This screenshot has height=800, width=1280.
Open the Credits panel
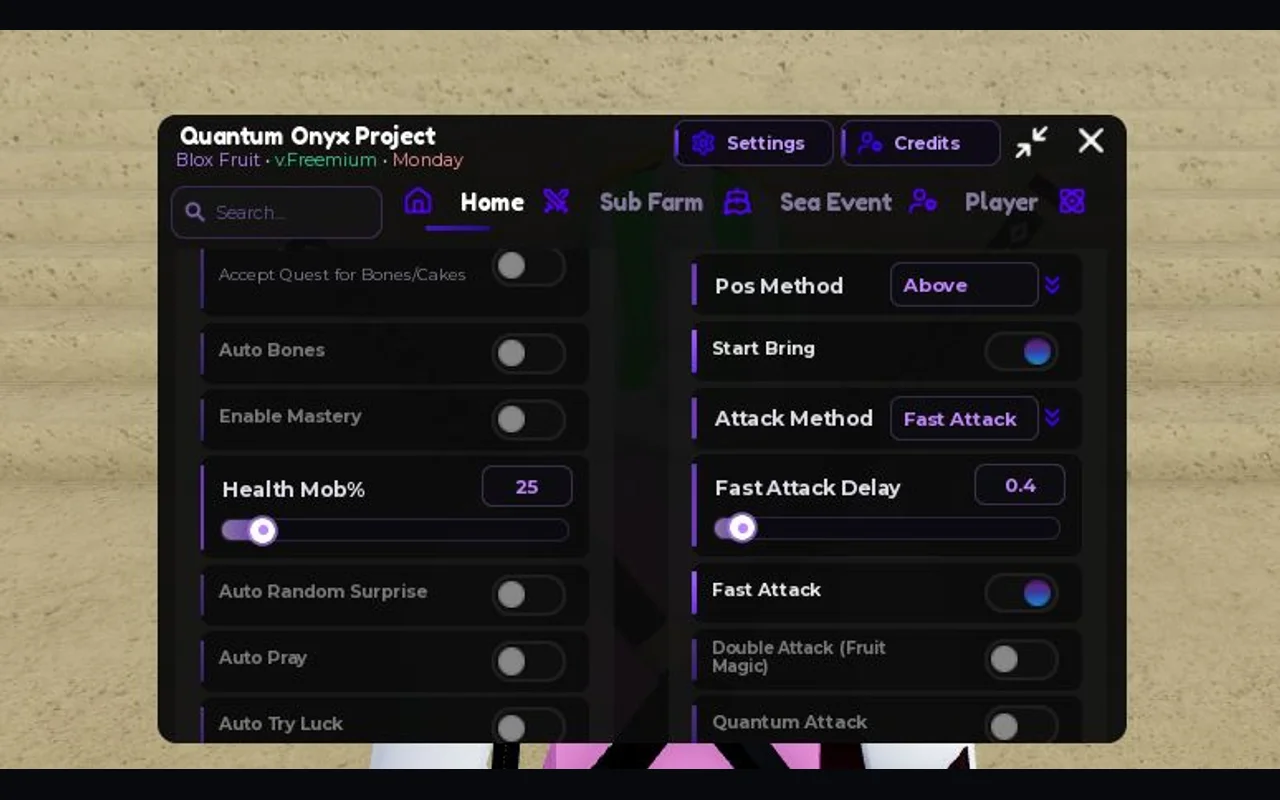921,143
